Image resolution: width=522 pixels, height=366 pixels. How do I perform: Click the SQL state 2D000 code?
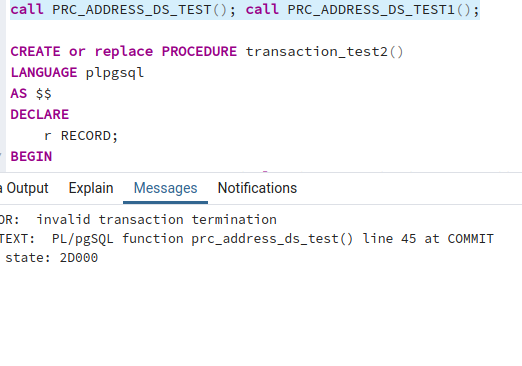pyautogui.click(x=79, y=258)
